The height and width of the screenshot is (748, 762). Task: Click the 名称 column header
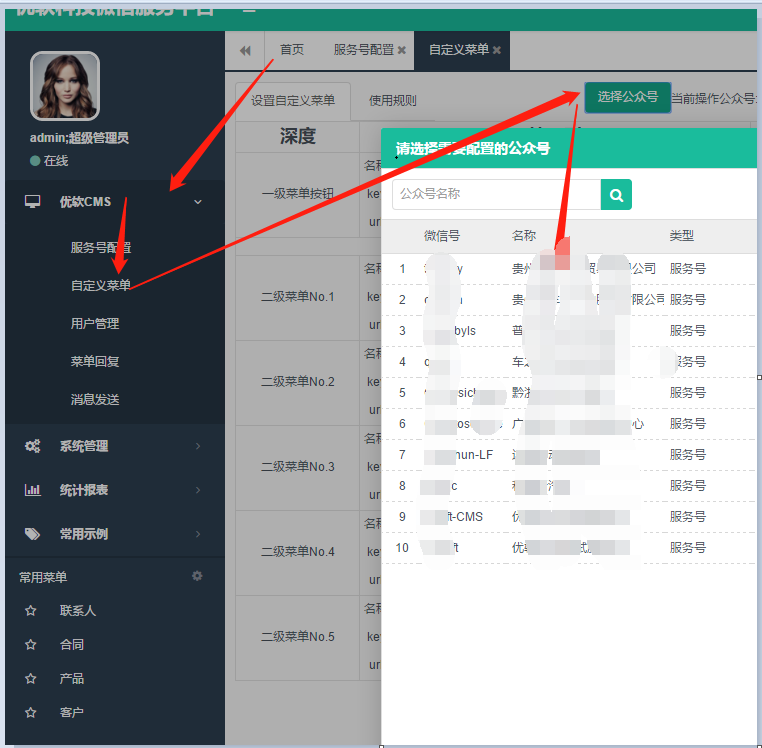(x=524, y=236)
